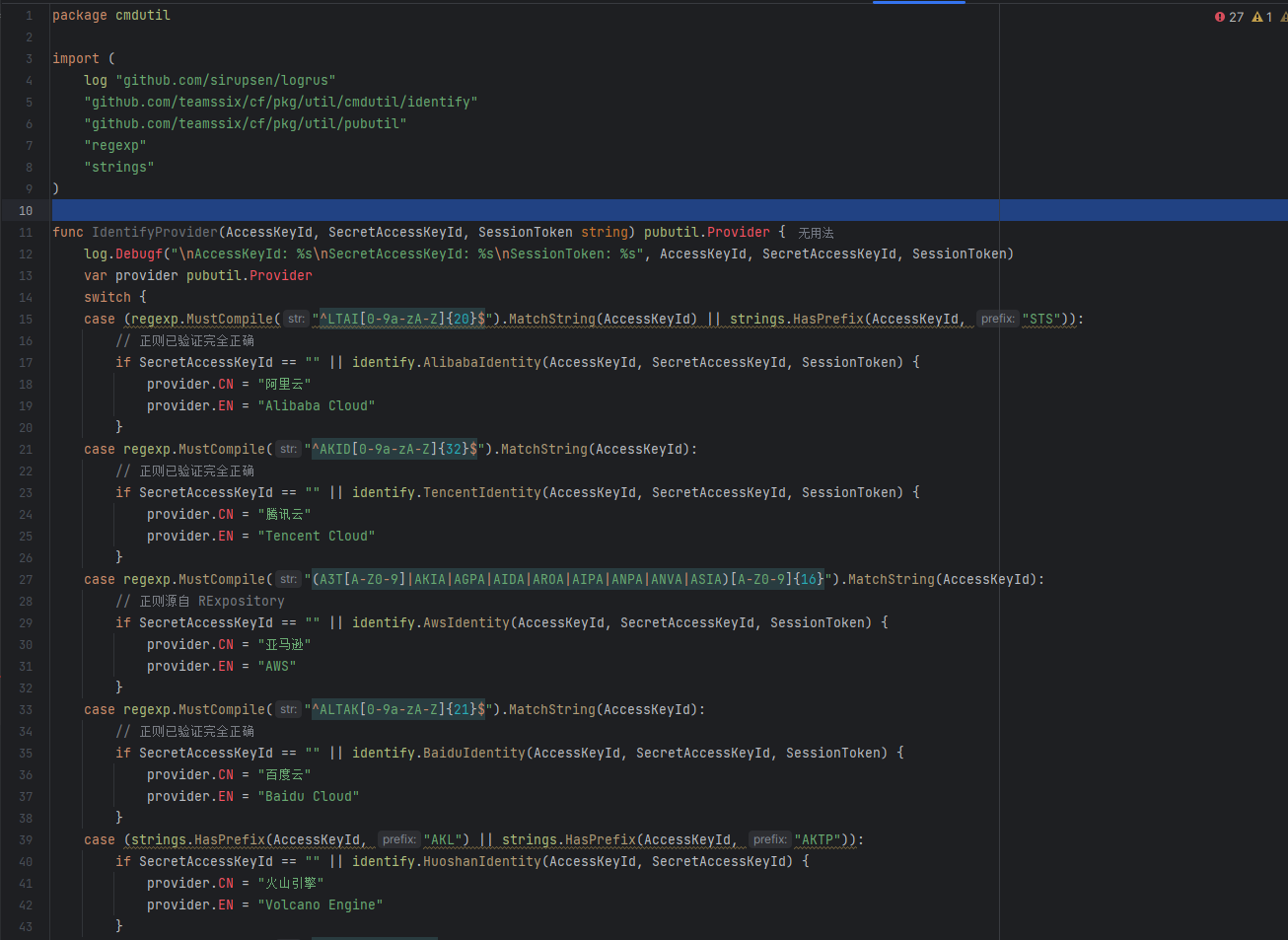Click the "Volcano Engine" string literal
The width and height of the screenshot is (1288, 940).
coord(321,904)
